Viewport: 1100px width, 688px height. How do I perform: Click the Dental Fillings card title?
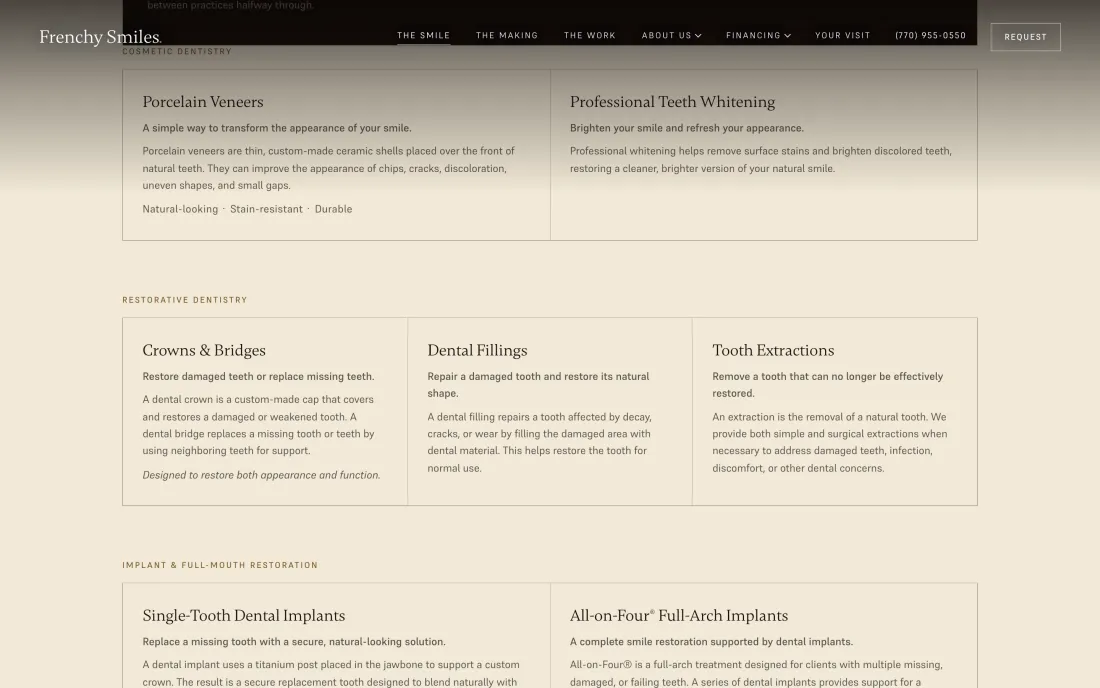coord(477,350)
